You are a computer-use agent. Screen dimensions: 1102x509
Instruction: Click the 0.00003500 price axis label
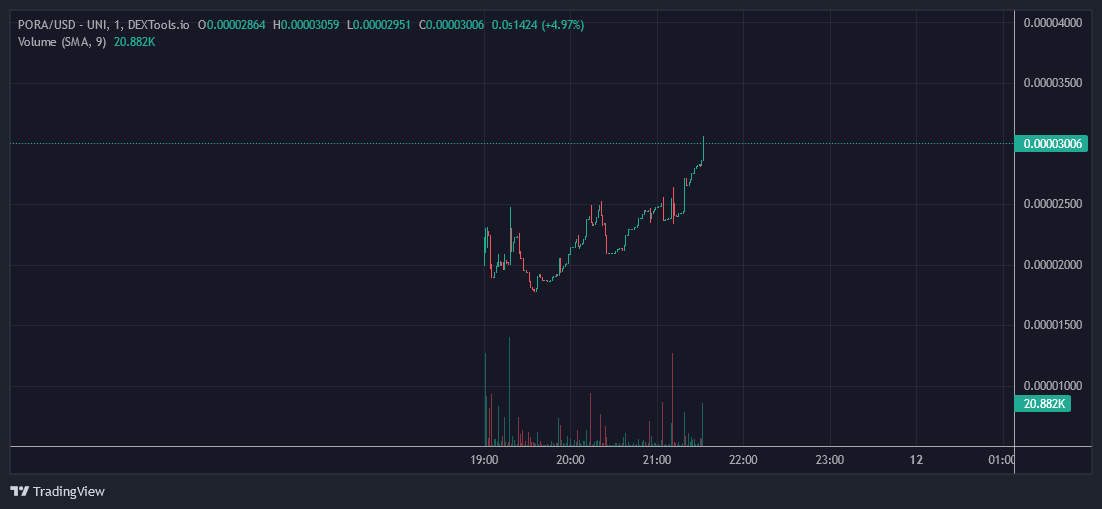coord(1052,83)
